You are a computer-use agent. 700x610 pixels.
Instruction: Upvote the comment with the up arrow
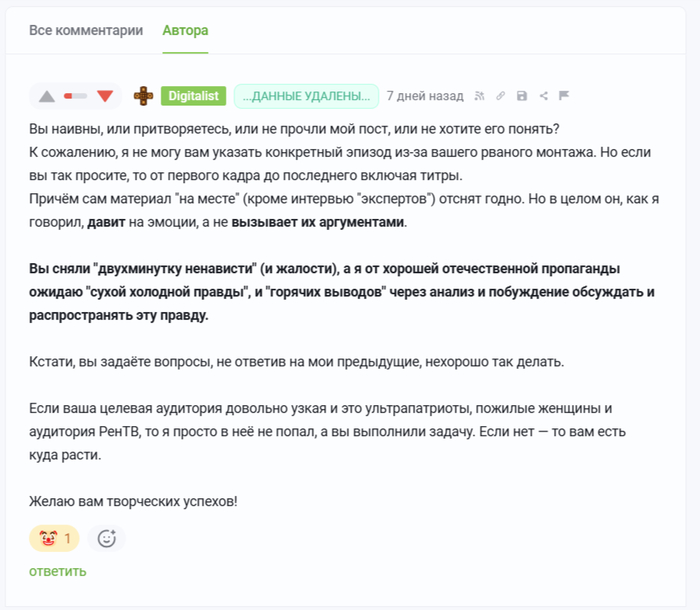point(46,96)
